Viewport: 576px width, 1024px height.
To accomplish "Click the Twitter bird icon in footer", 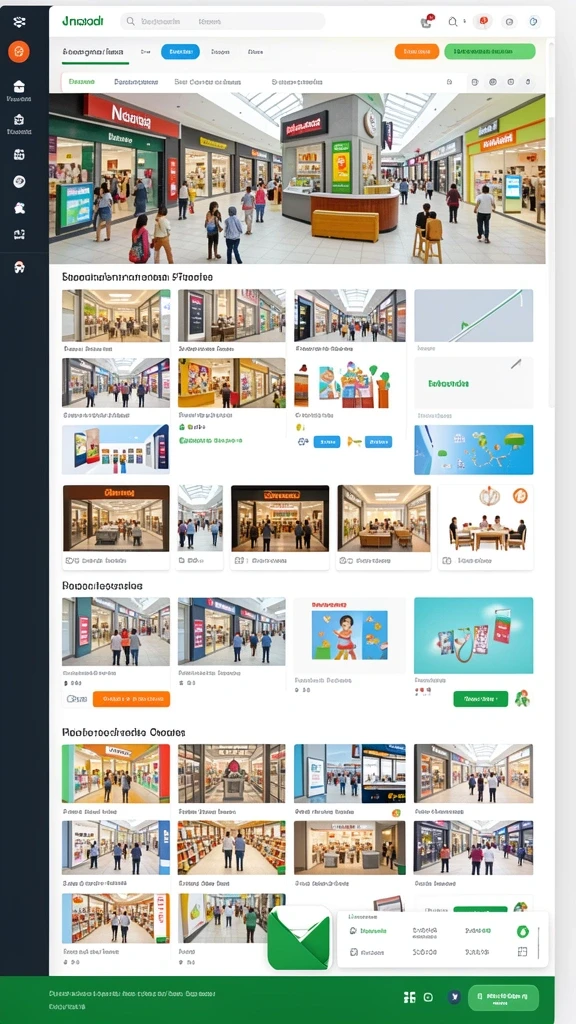I will point(454,997).
